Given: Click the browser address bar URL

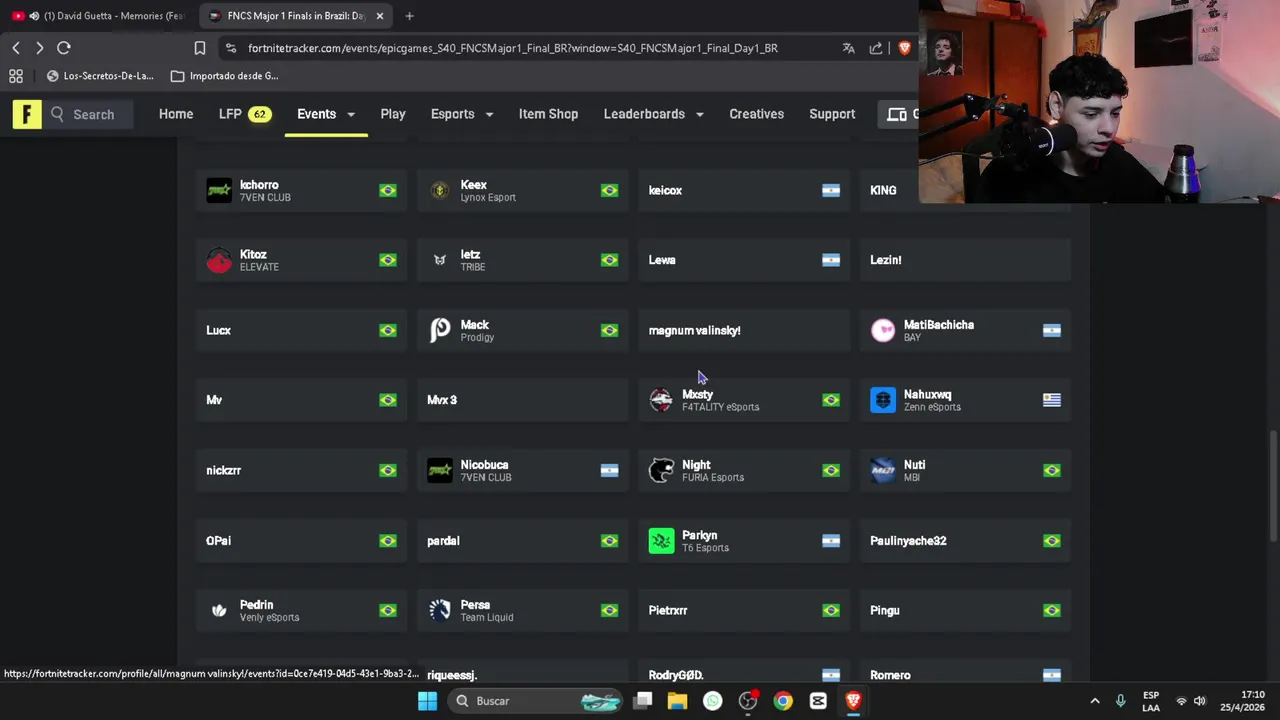Looking at the screenshot, I should coord(512,48).
